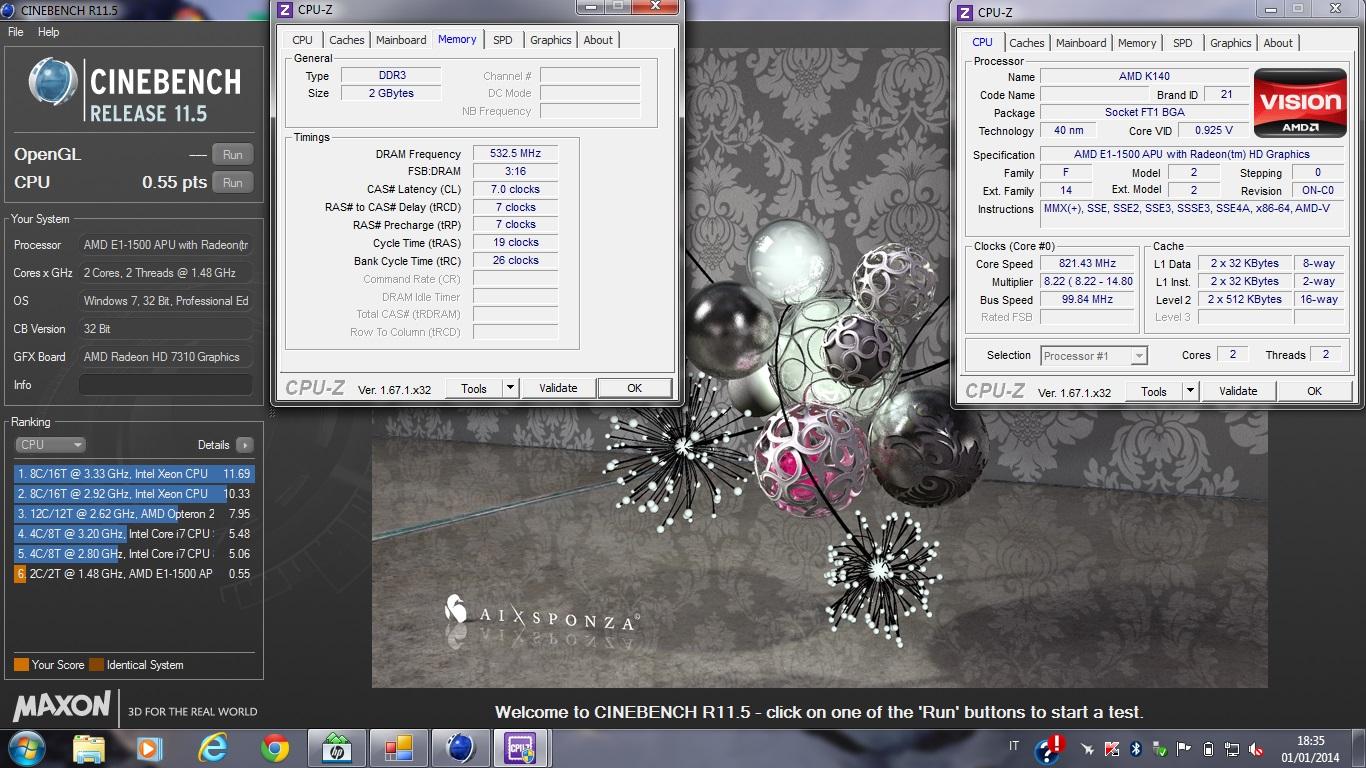Click Validate in Memory CPU-Z window
Image resolution: width=1366 pixels, height=768 pixels.
tap(558, 388)
